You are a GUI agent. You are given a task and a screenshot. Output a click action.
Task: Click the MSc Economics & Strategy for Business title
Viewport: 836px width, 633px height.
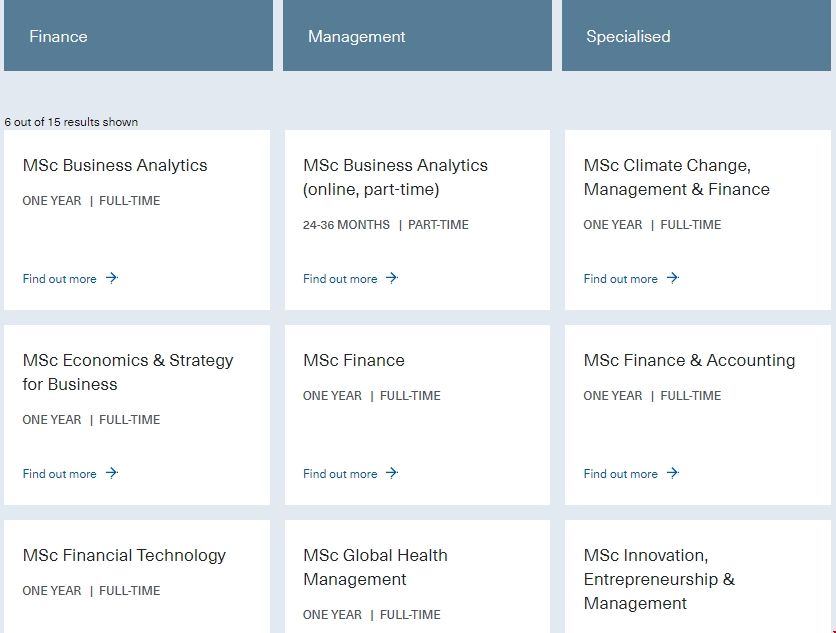128,372
